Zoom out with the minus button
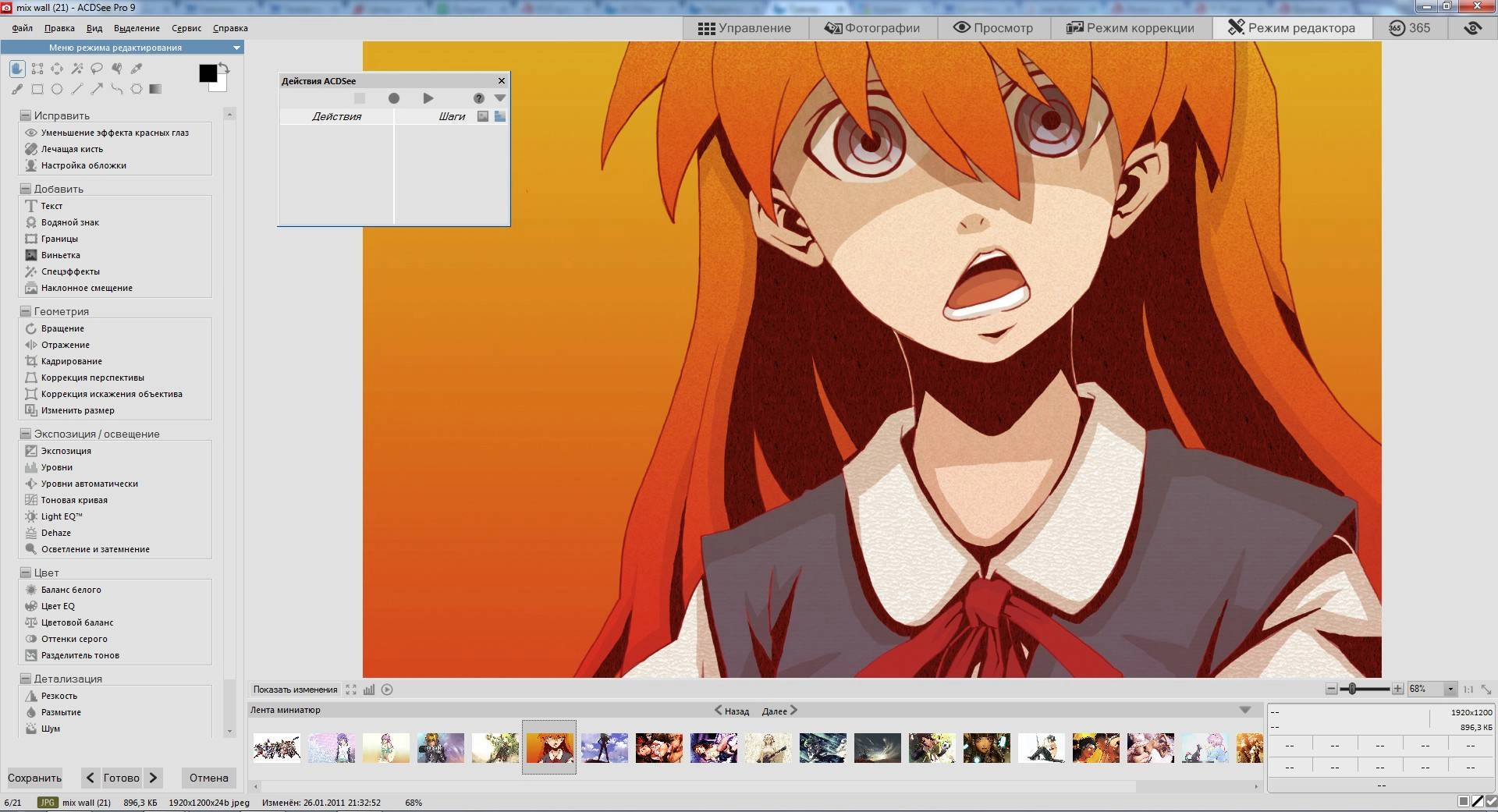Screen dimensions: 1498x812 pyautogui.click(x=1331, y=689)
